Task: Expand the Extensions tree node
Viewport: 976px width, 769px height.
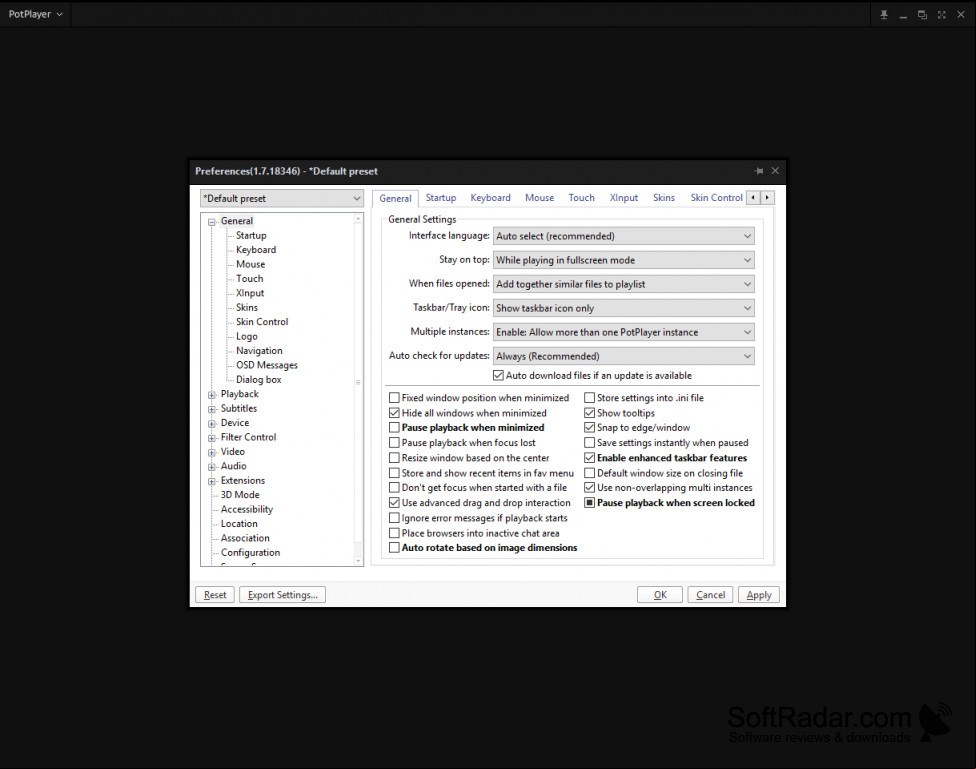Action: tap(212, 481)
